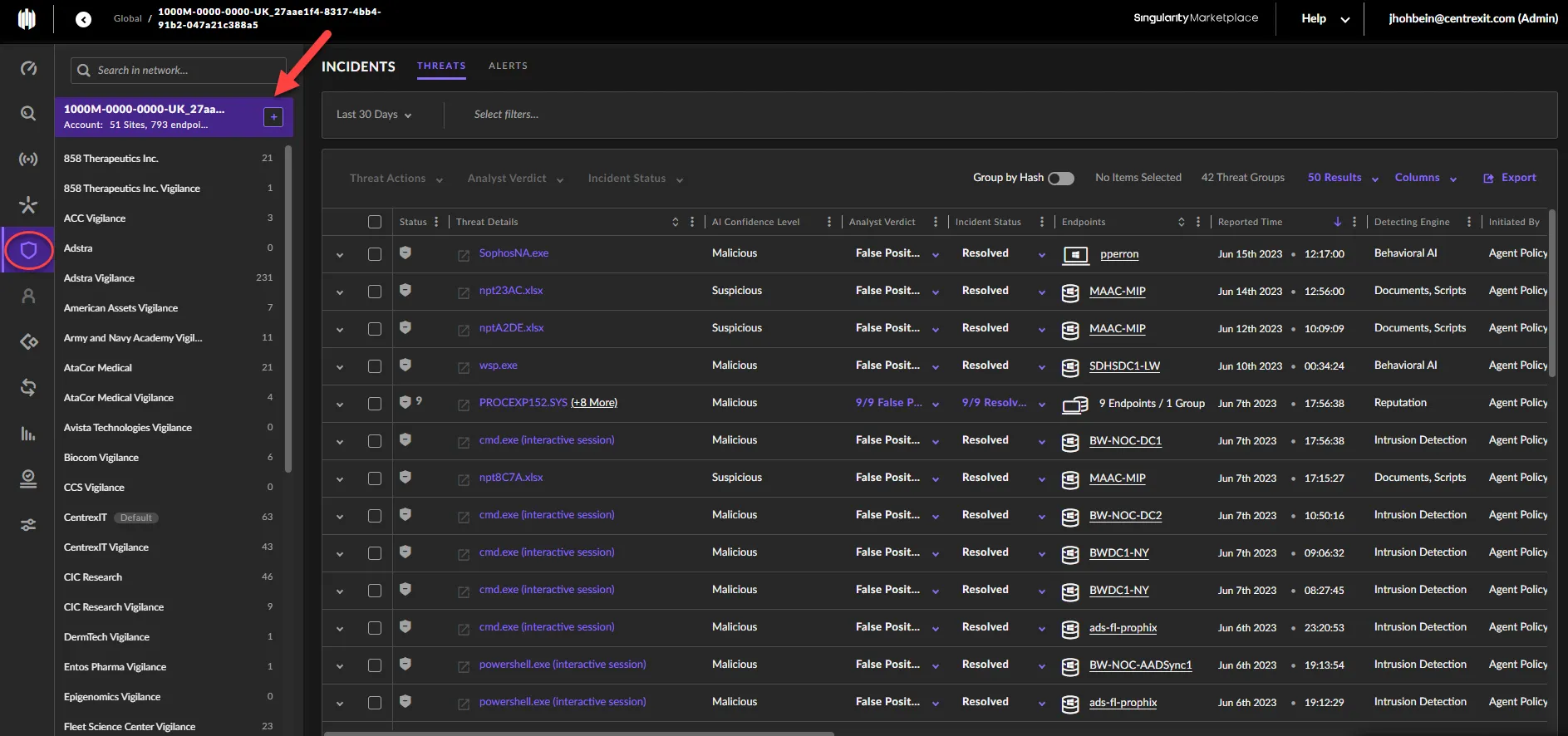This screenshot has height=736, width=1568.
Task: Open the SophosNA.exe threat link
Action: tap(514, 253)
